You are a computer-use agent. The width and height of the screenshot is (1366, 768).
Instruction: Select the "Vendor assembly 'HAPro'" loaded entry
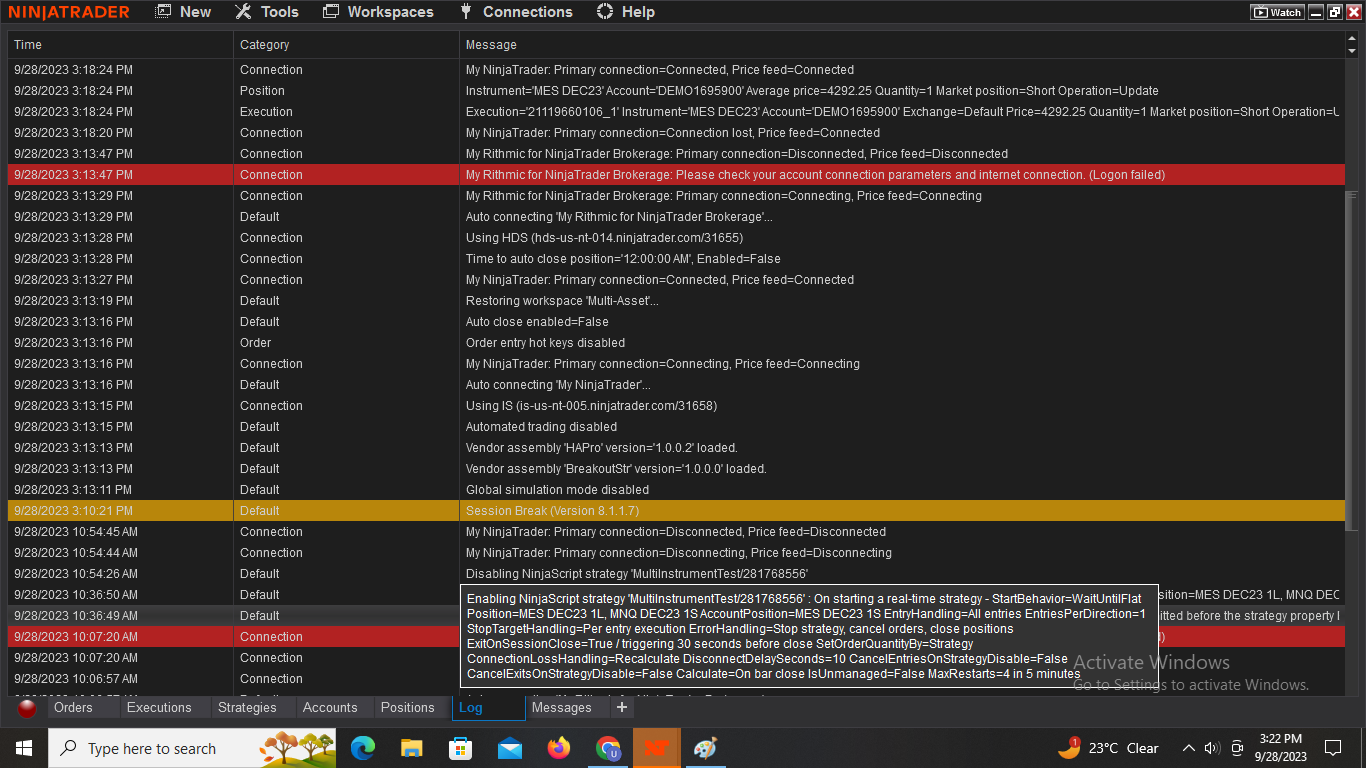point(602,448)
